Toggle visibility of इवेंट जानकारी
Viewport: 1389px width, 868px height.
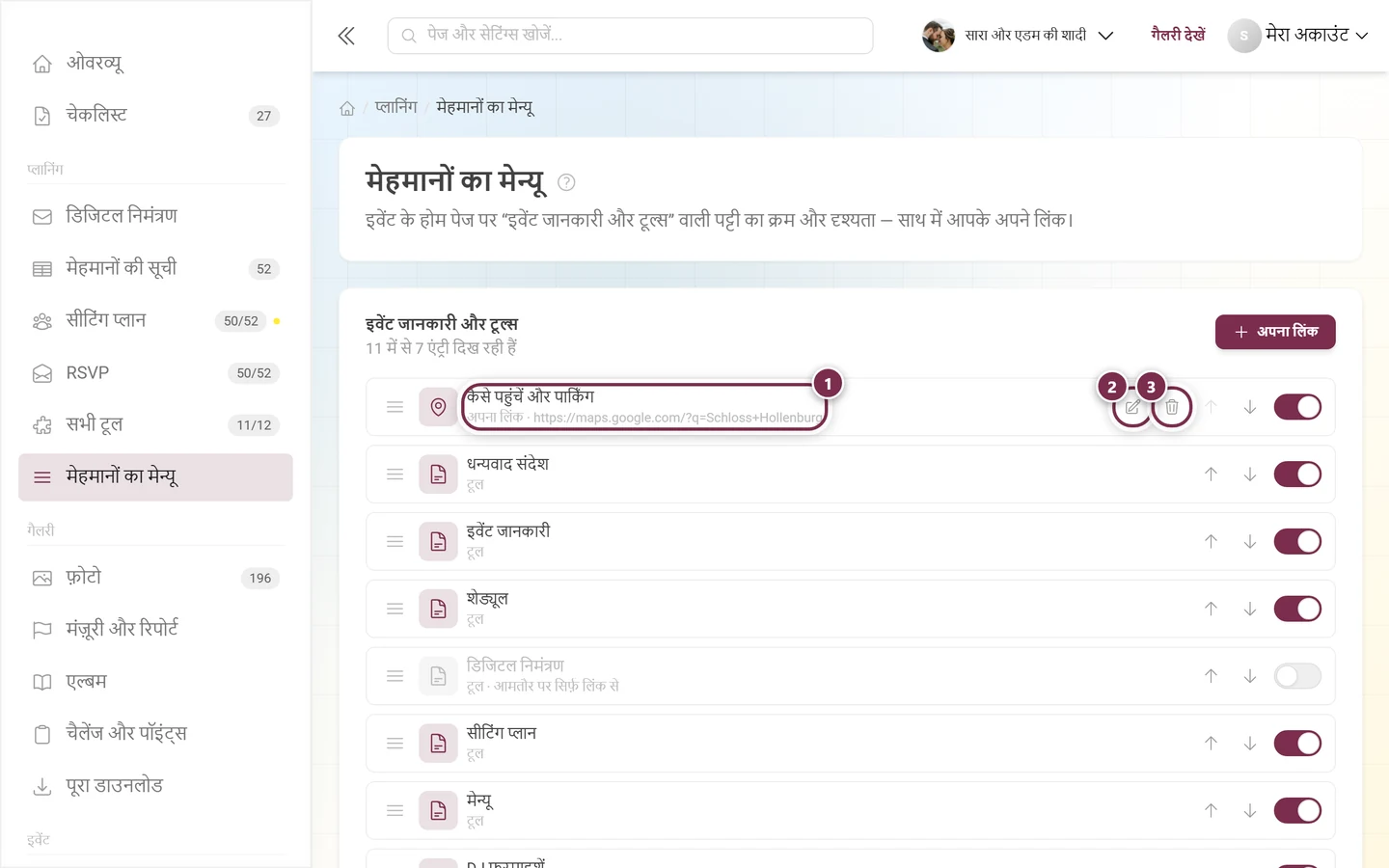[1297, 542]
